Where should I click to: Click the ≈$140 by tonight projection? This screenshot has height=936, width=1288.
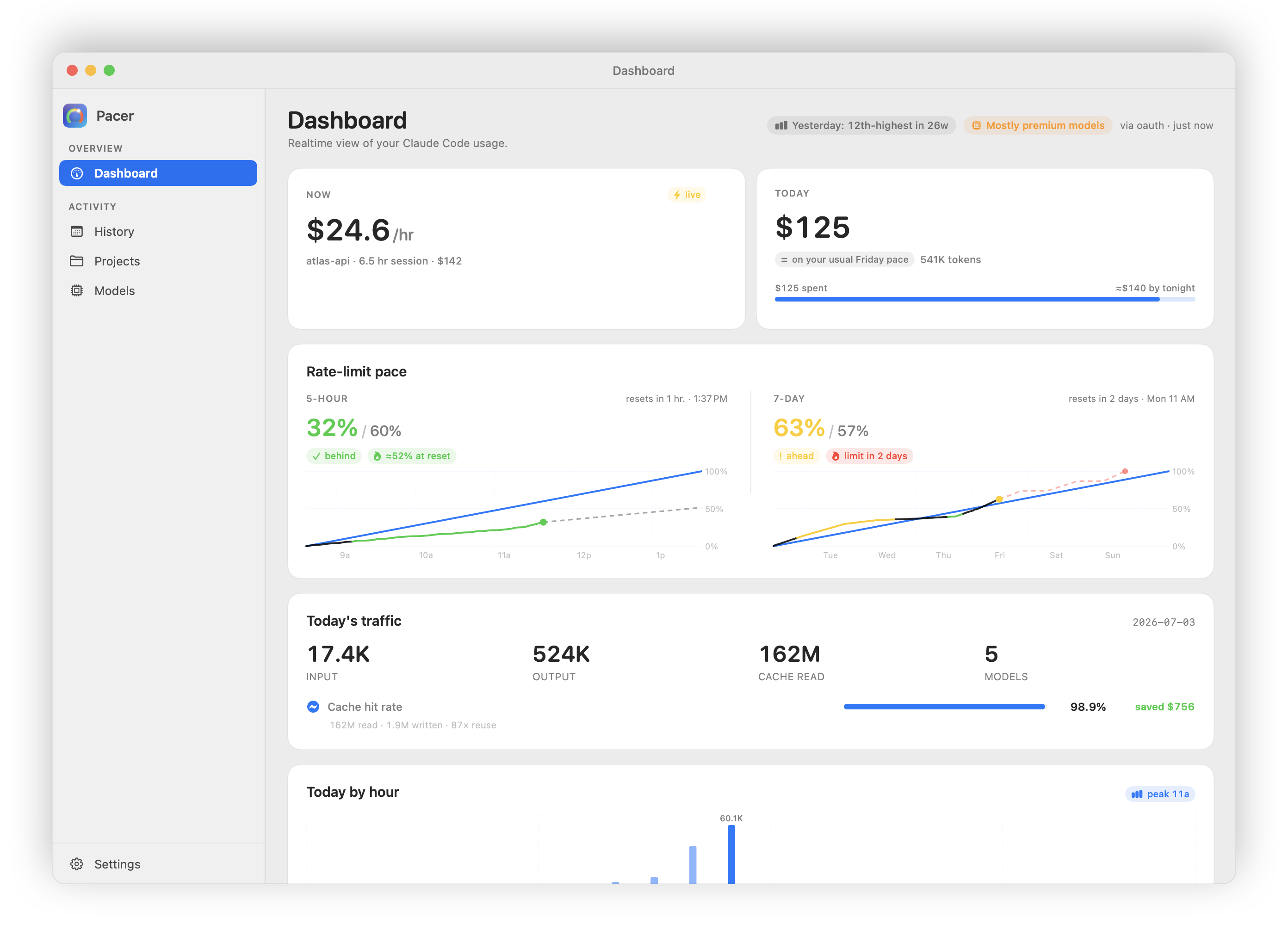click(1155, 289)
